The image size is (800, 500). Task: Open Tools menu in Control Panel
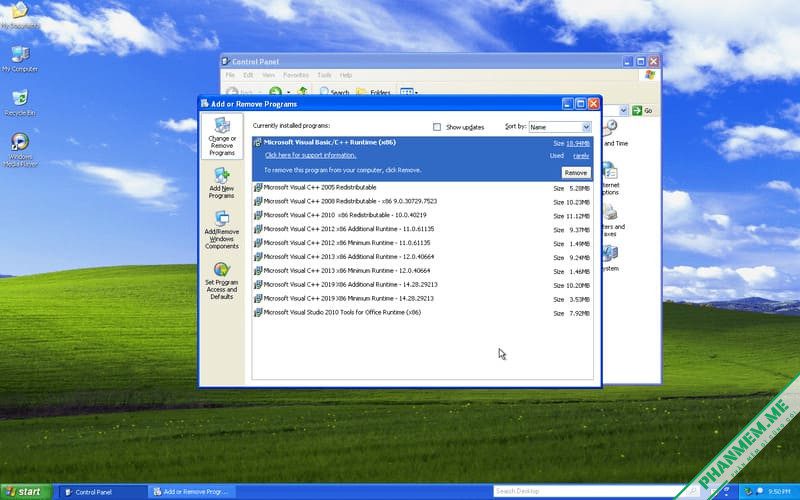(x=324, y=75)
